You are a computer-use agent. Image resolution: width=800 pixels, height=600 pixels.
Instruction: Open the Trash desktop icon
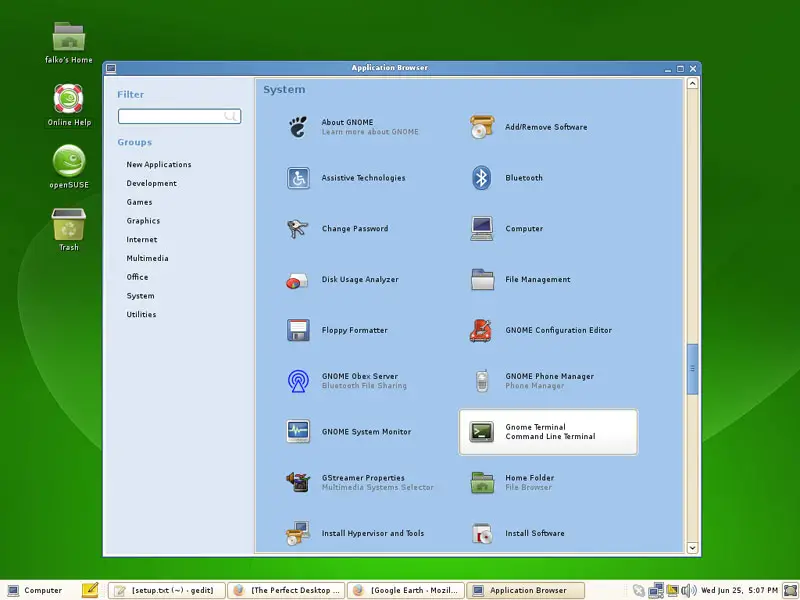pos(69,223)
